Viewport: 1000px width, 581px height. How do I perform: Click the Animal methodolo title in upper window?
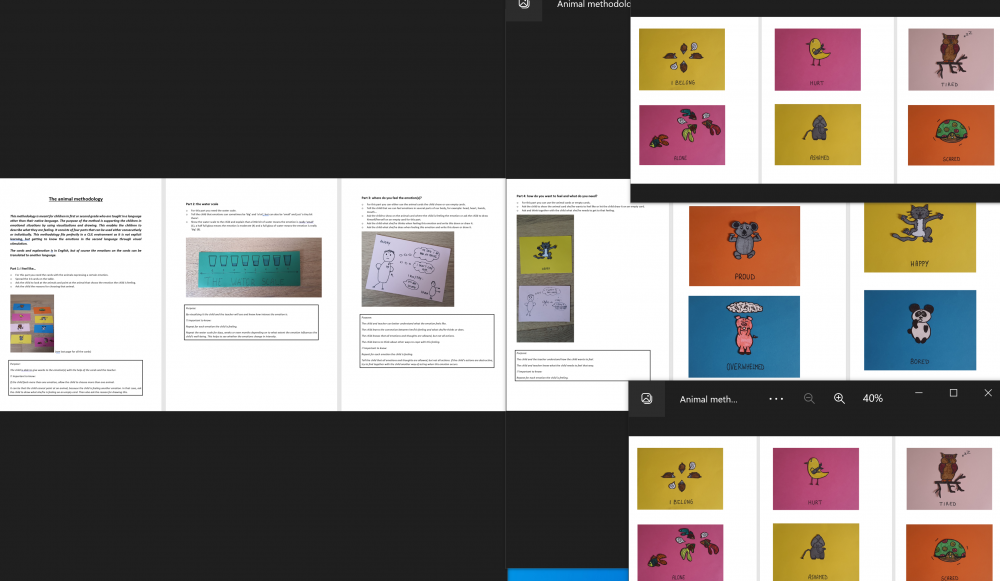coord(593,4)
